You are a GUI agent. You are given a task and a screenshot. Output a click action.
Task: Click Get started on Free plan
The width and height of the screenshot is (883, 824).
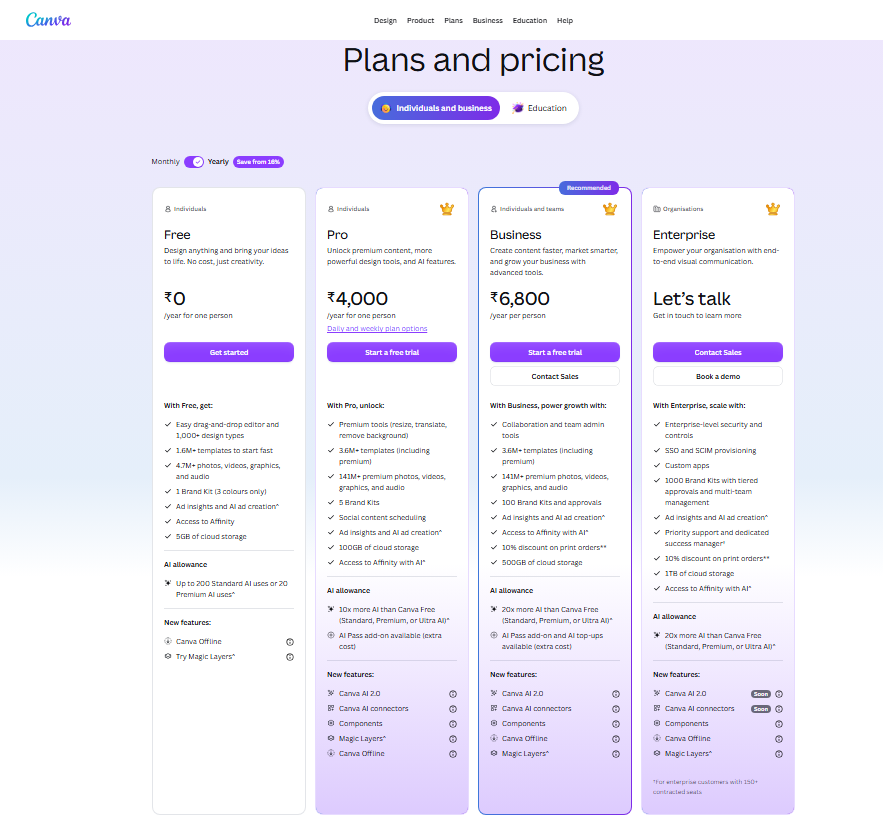(x=229, y=353)
